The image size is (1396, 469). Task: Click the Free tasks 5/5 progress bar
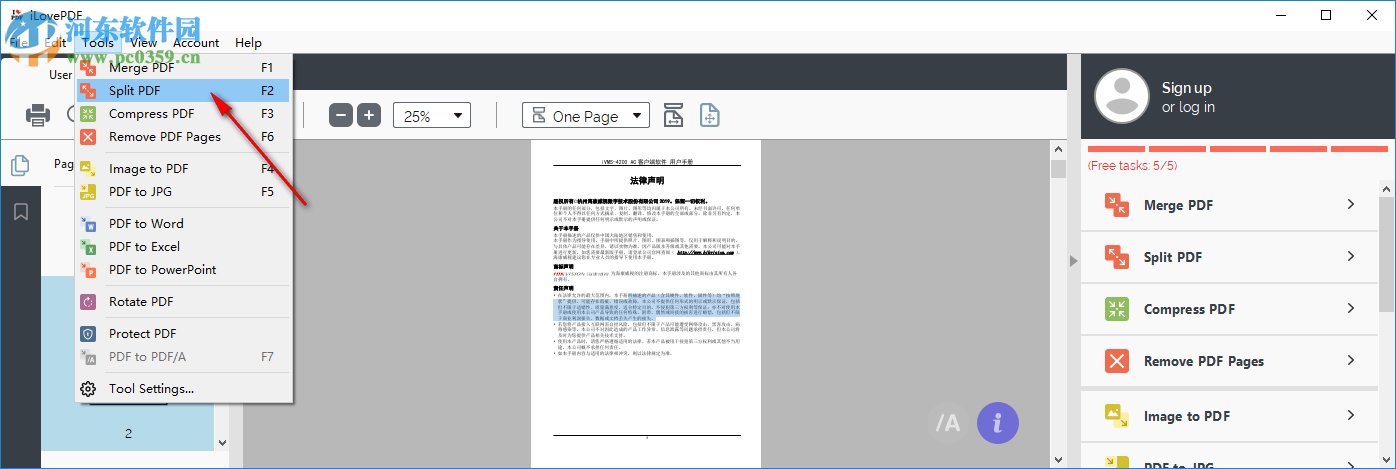(x=1238, y=149)
